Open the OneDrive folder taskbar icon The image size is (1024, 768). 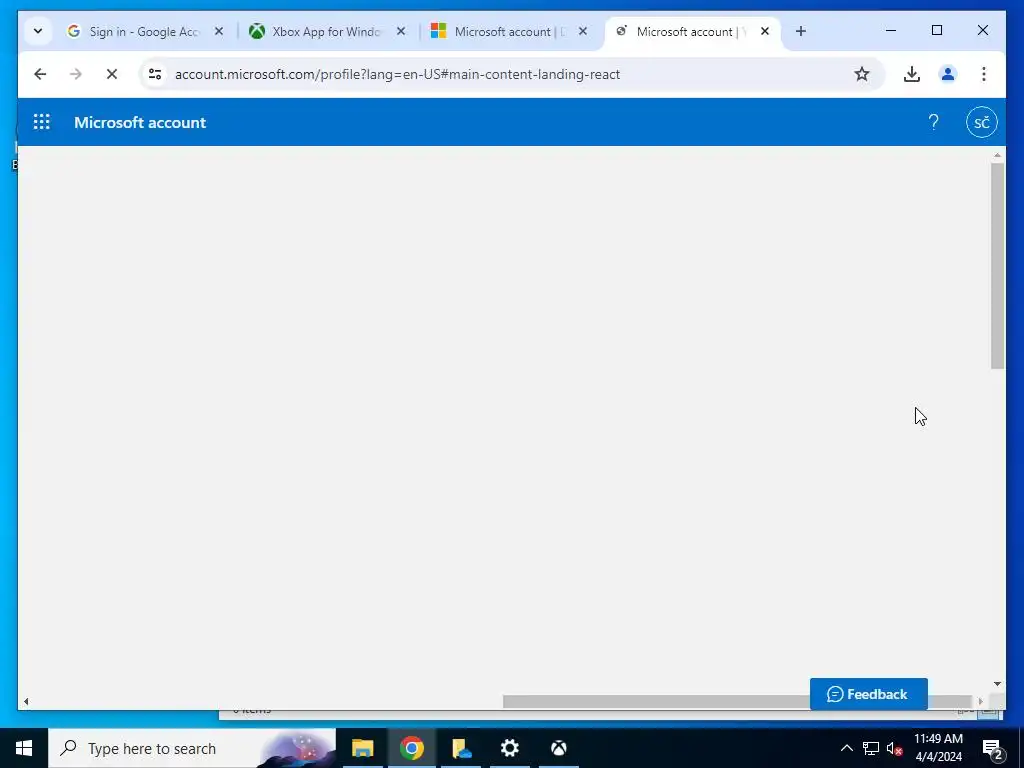point(461,748)
